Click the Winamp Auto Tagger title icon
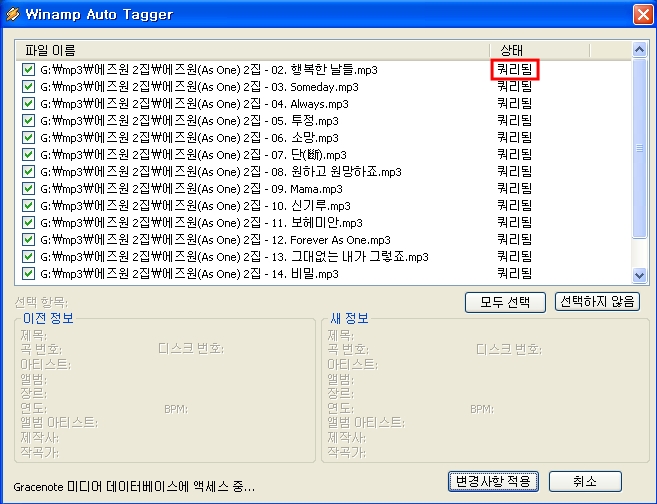Viewport: 657px width, 504px height. (13, 14)
